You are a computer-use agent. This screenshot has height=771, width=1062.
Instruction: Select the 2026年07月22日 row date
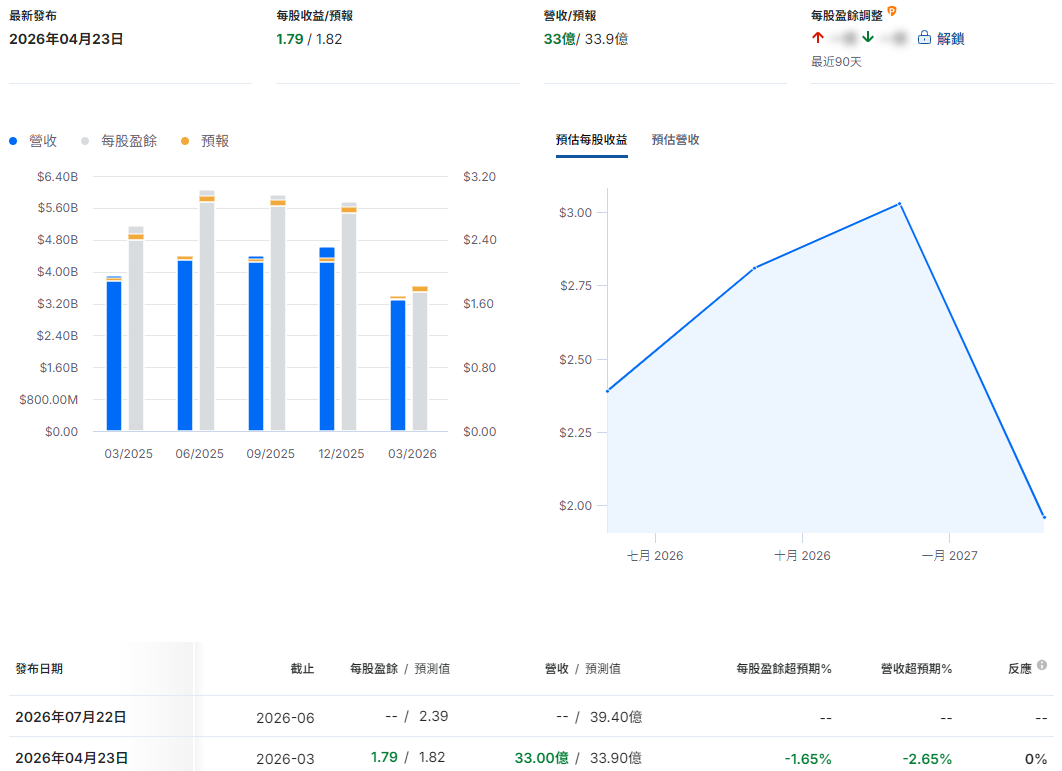(x=70, y=717)
